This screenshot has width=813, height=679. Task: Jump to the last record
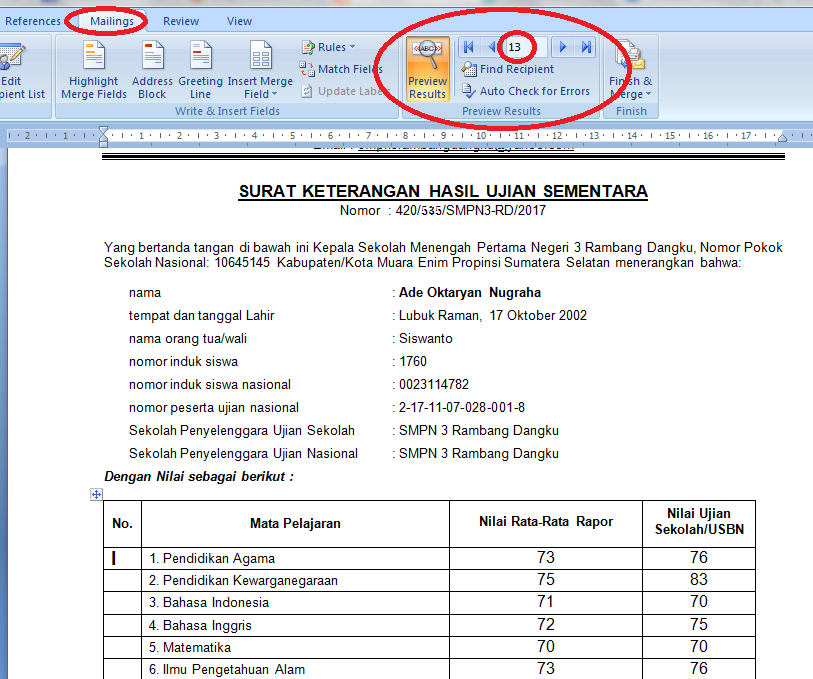click(x=585, y=46)
